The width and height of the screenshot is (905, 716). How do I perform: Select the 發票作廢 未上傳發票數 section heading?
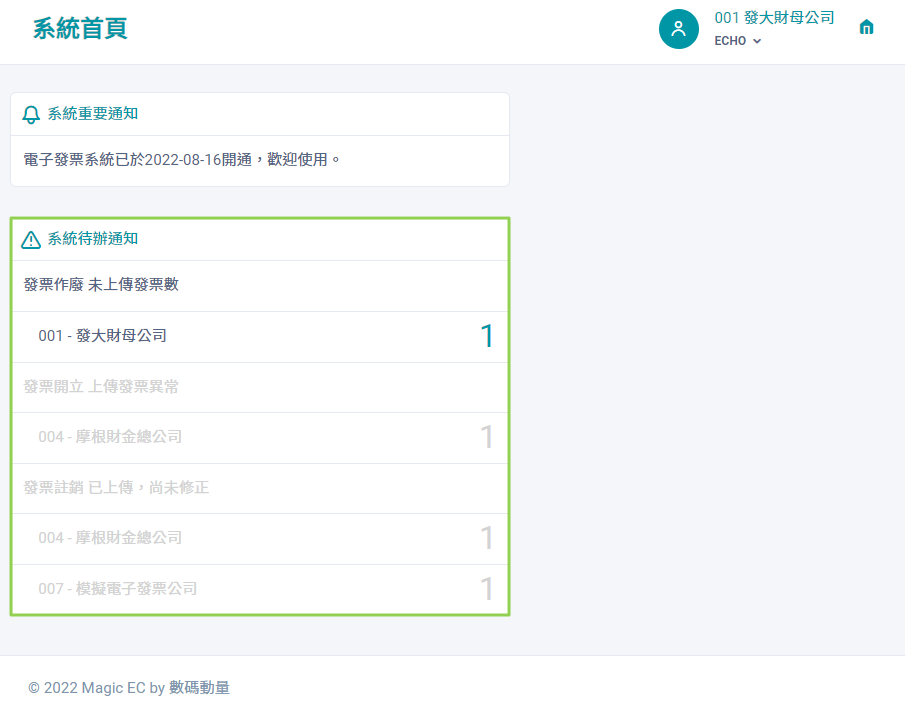(x=101, y=284)
